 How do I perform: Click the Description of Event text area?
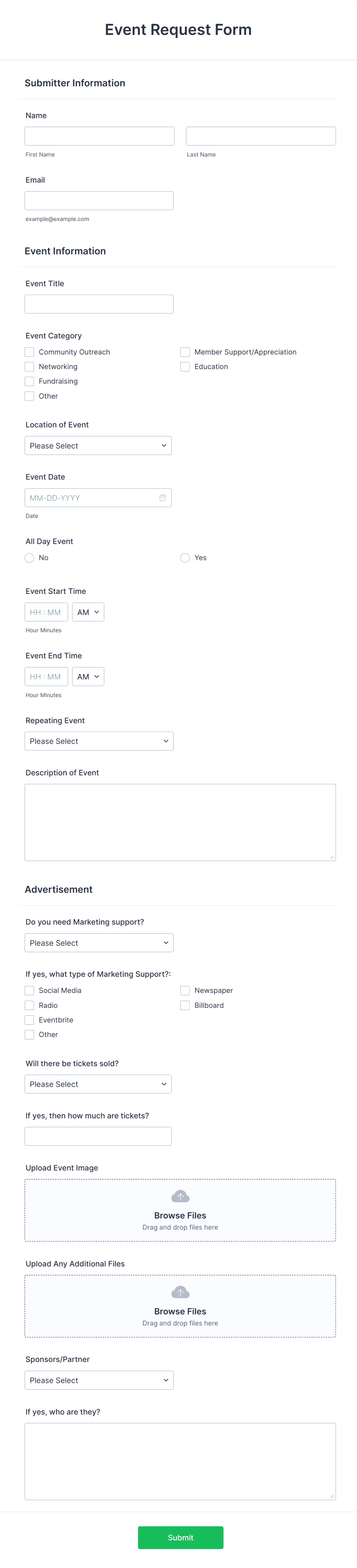tap(180, 822)
